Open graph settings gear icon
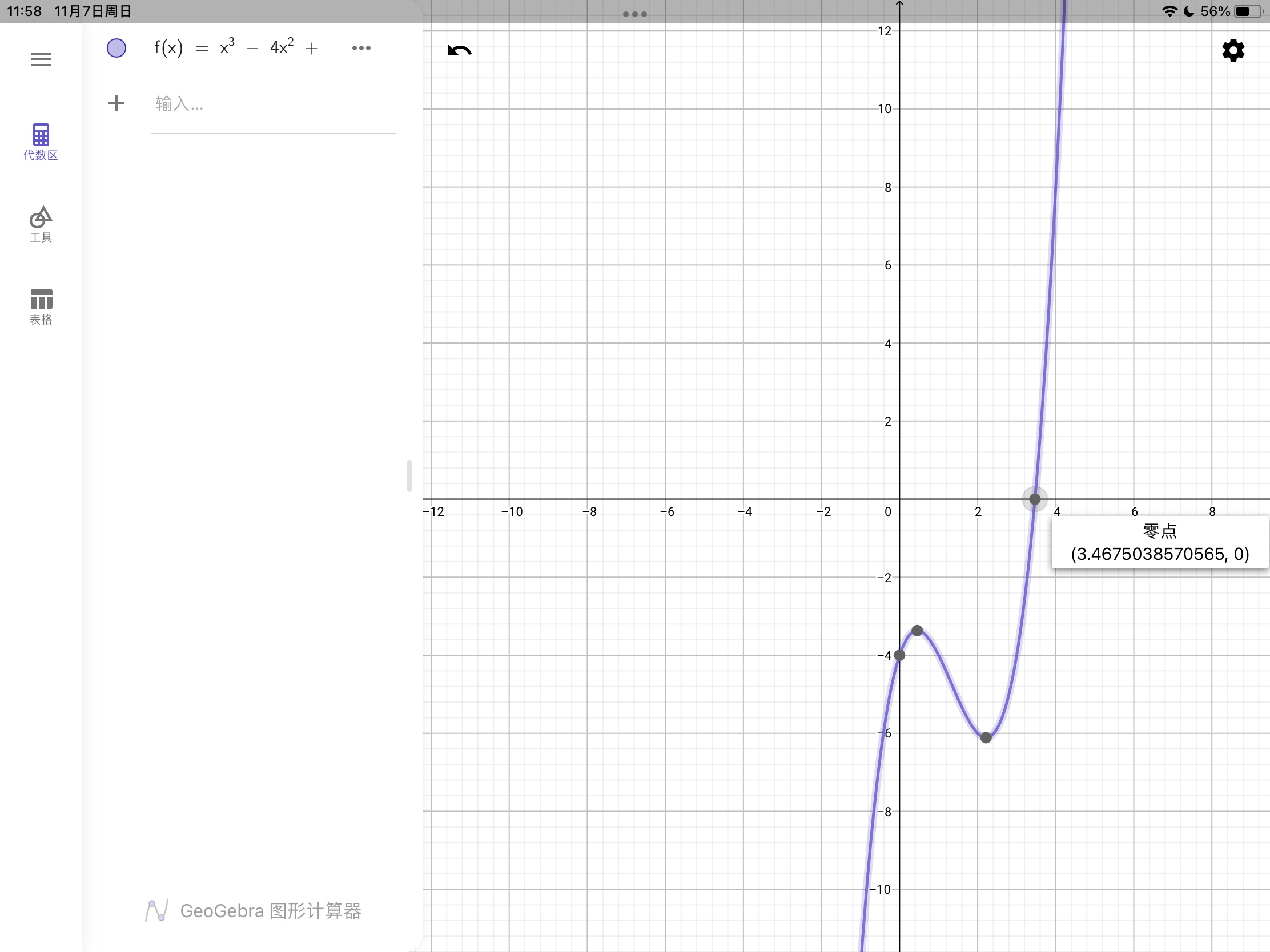 1233,50
